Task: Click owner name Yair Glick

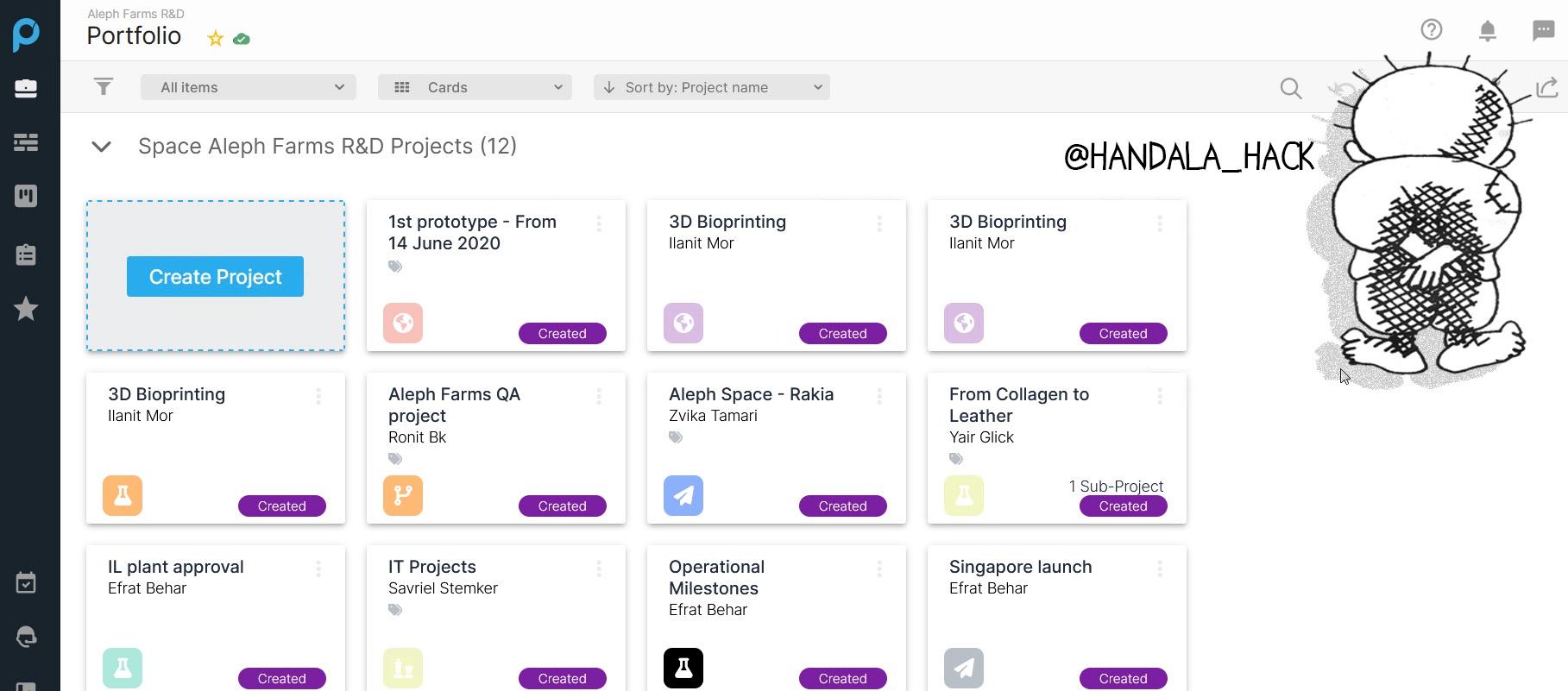Action: click(x=981, y=437)
